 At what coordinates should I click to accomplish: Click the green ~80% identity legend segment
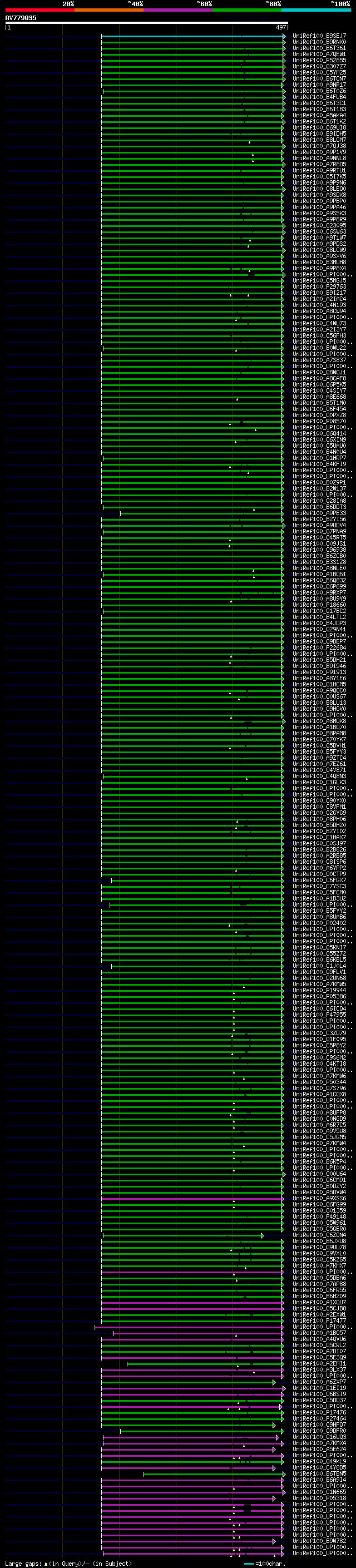pyautogui.click(x=247, y=10)
